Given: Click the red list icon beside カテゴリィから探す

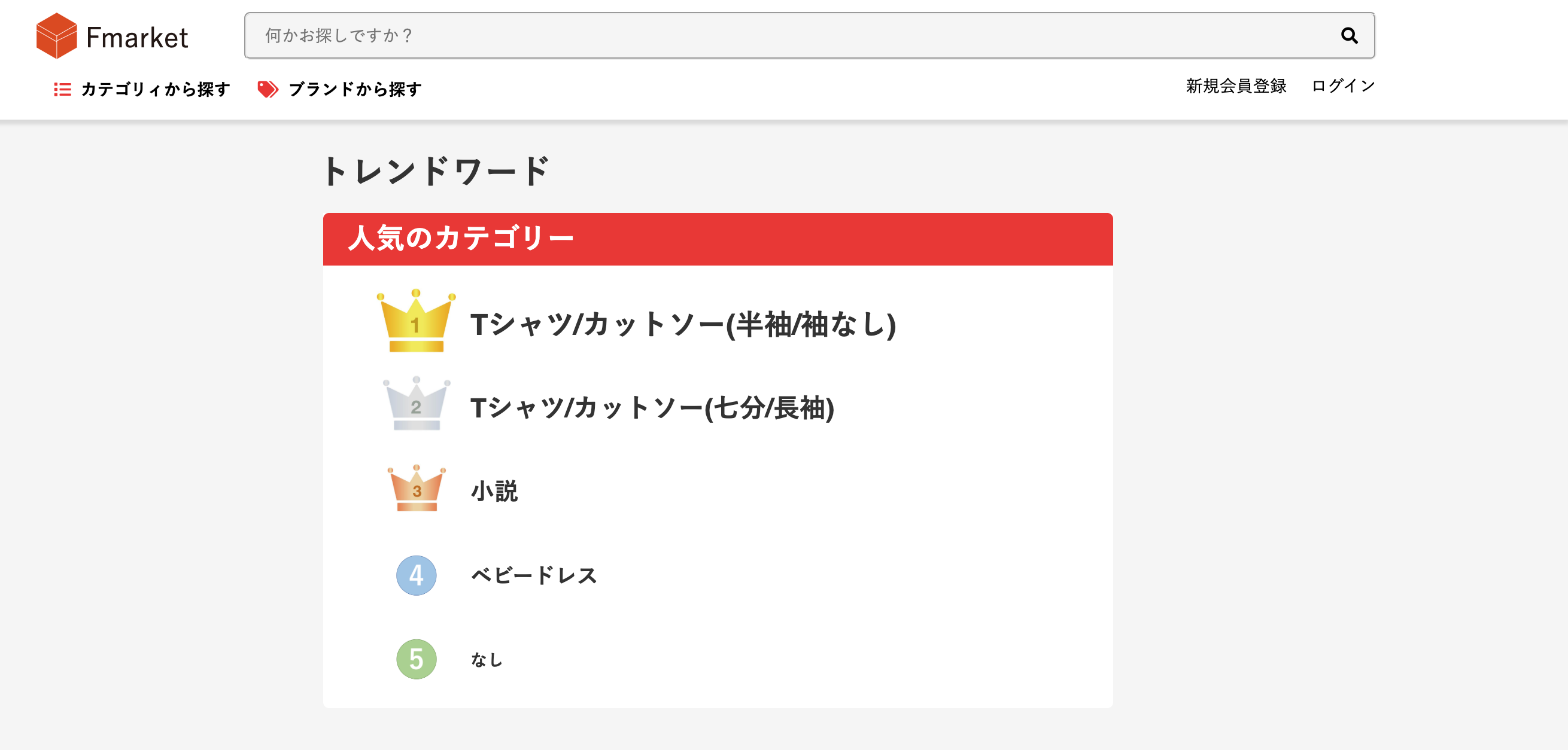Looking at the screenshot, I should [63, 90].
